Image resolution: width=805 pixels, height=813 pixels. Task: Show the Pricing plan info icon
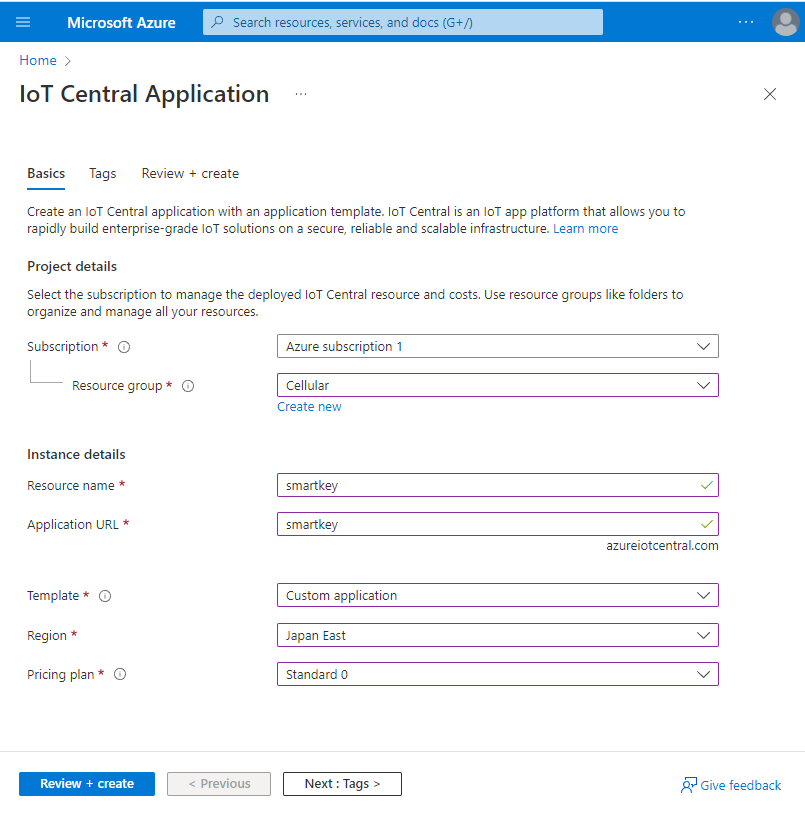coord(120,674)
